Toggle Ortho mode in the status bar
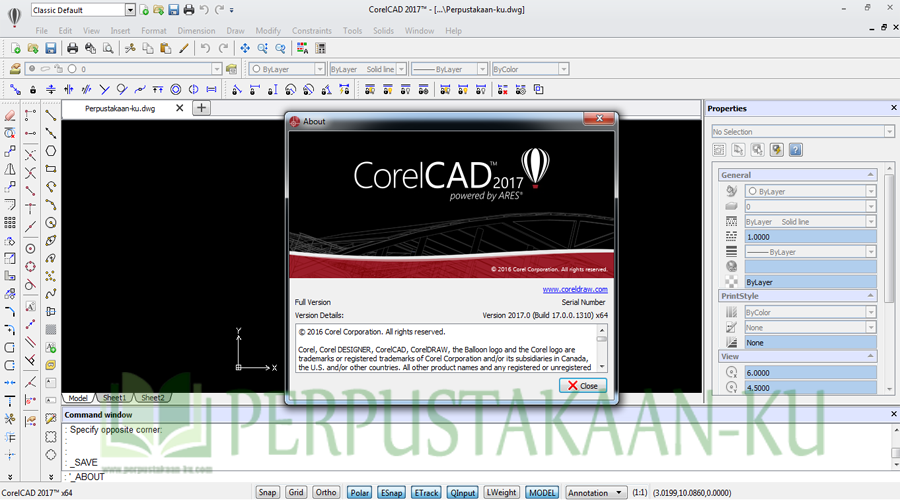This screenshot has height=500, width=900. coord(326,493)
